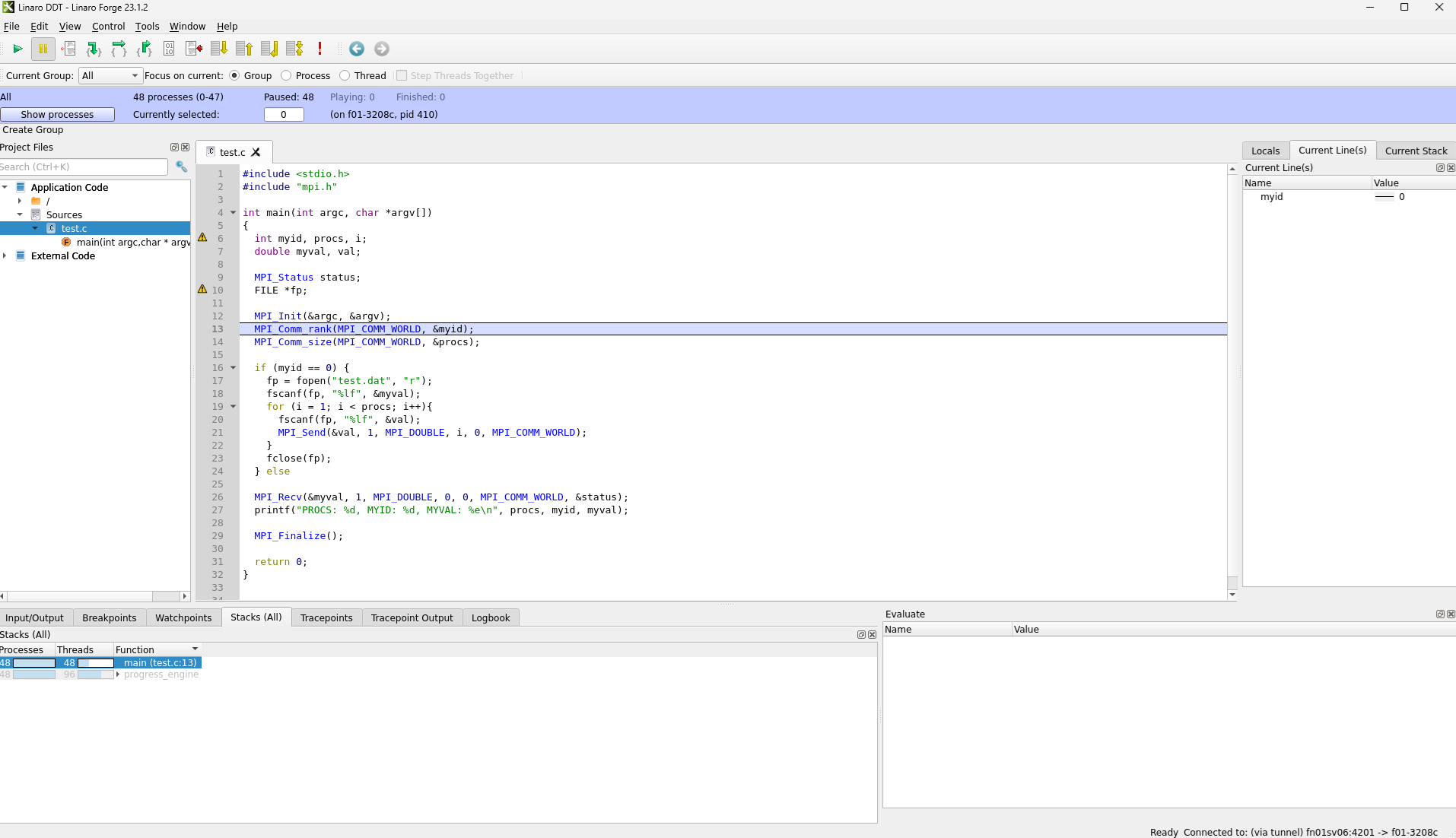This screenshot has height=838, width=1456.
Task: Click the Step Over toolbar icon
Action: point(119,49)
